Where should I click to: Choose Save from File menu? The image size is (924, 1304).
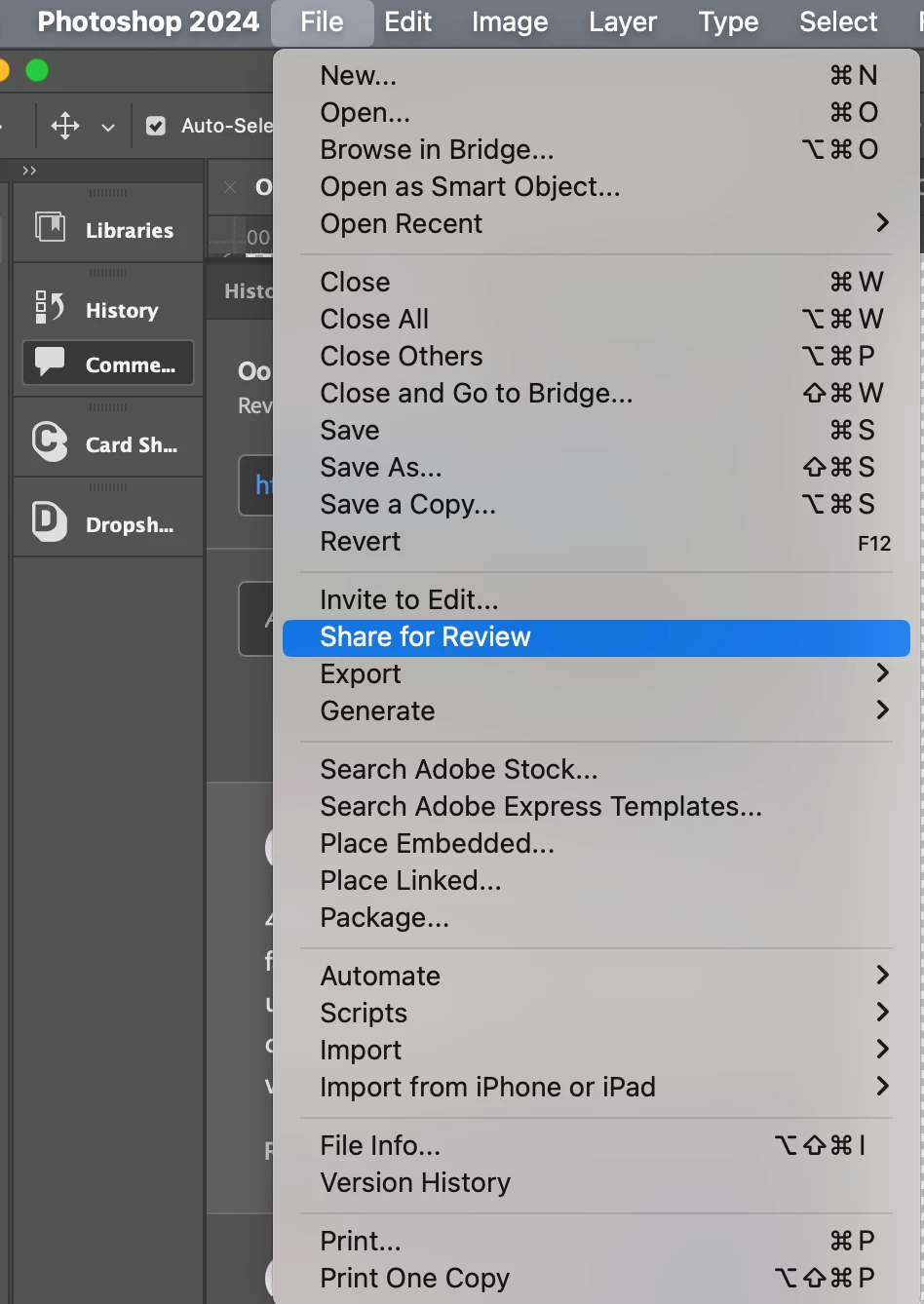[x=596, y=430]
